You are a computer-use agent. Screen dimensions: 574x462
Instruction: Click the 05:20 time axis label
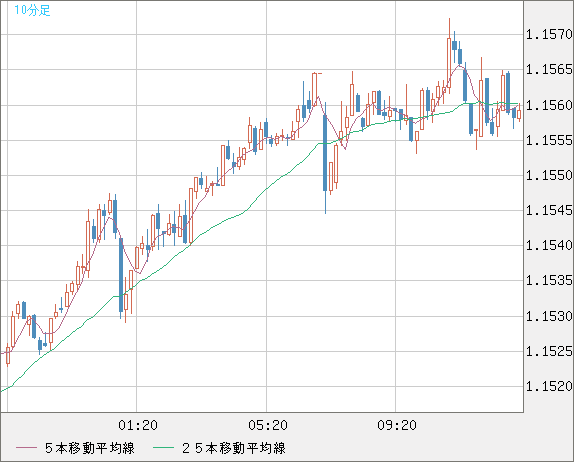click(x=268, y=425)
